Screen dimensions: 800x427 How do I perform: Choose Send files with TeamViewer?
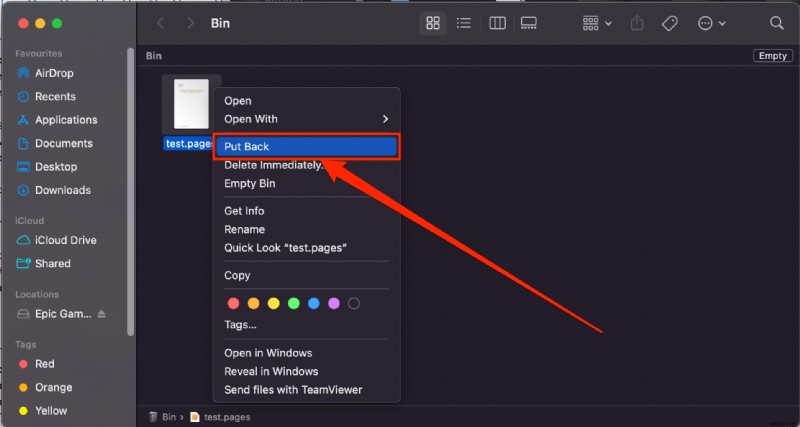click(x=307, y=390)
